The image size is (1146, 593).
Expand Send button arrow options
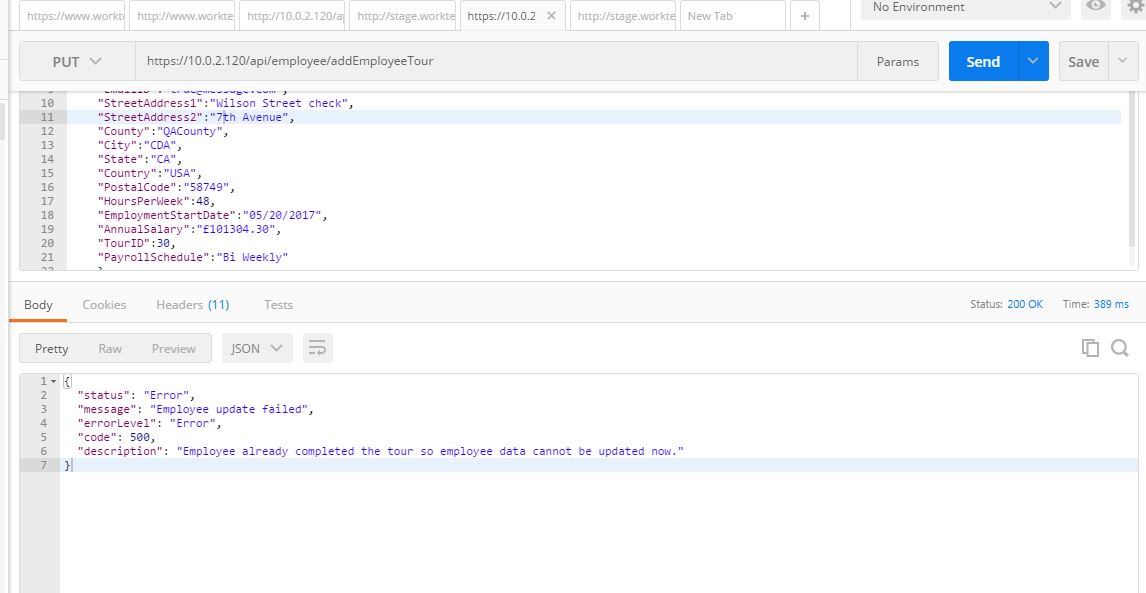1033,61
